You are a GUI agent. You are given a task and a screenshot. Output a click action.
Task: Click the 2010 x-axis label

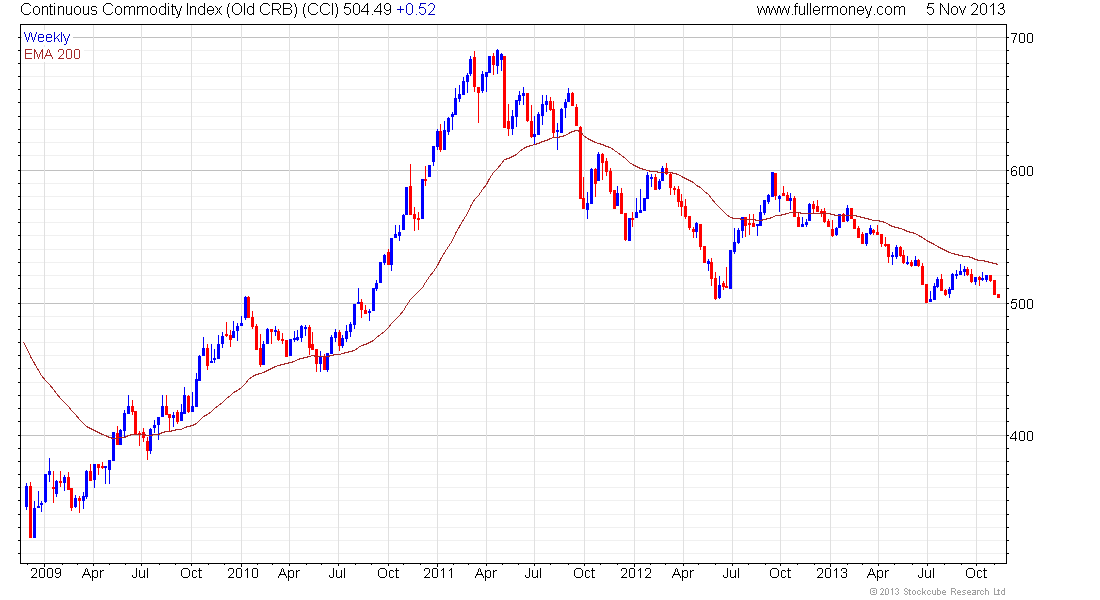click(x=243, y=573)
